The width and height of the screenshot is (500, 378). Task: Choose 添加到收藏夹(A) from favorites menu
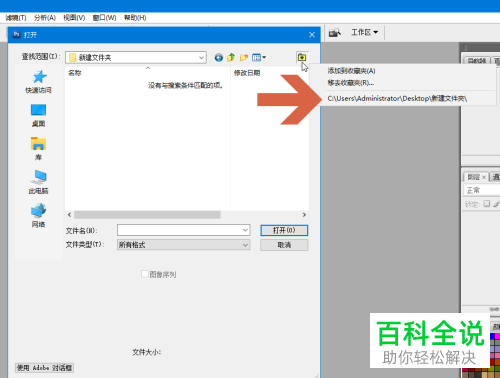tap(351, 71)
